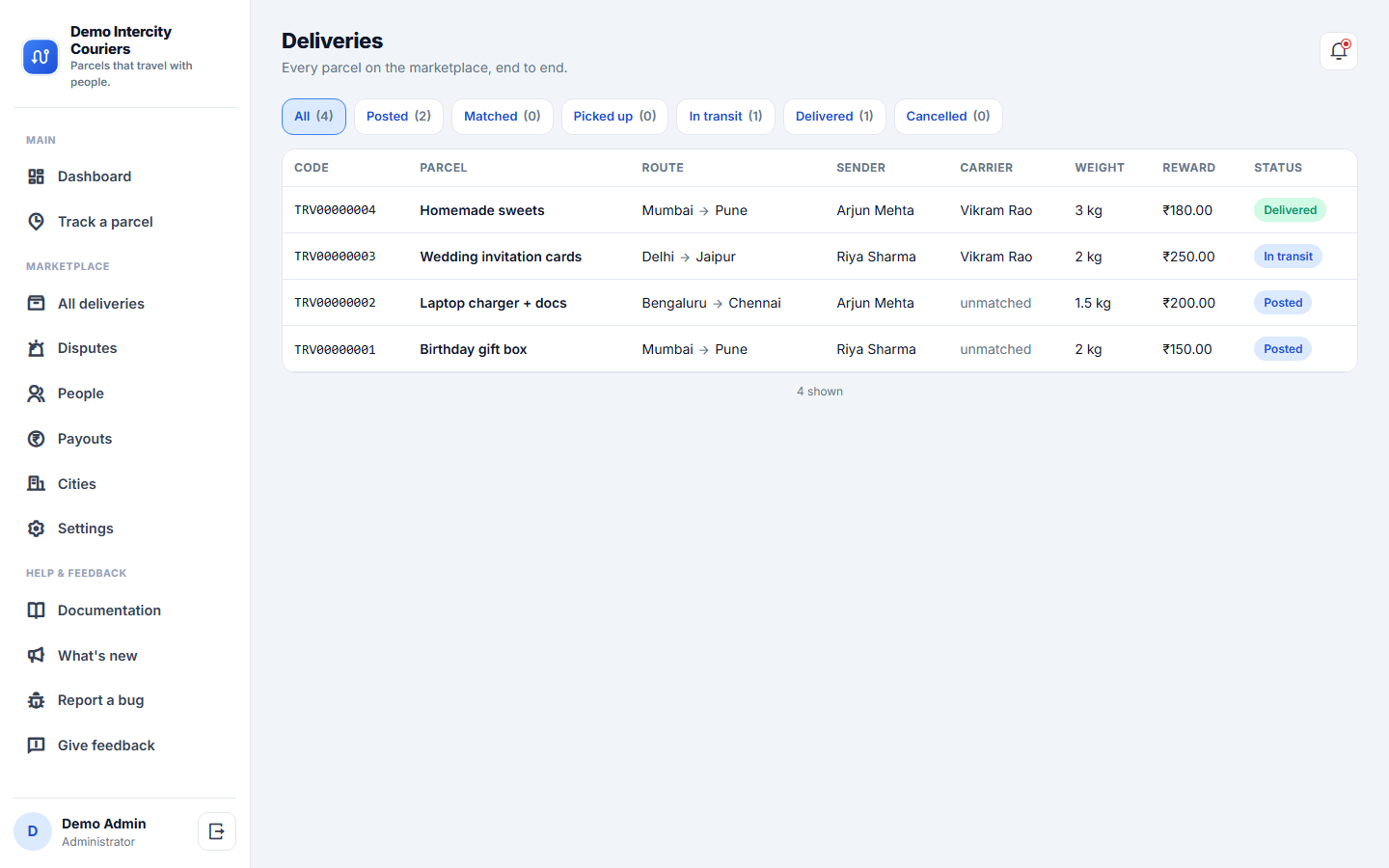This screenshot has width=1389, height=868.
Task: Show Matched deliveries tab
Action: coord(503,117)
